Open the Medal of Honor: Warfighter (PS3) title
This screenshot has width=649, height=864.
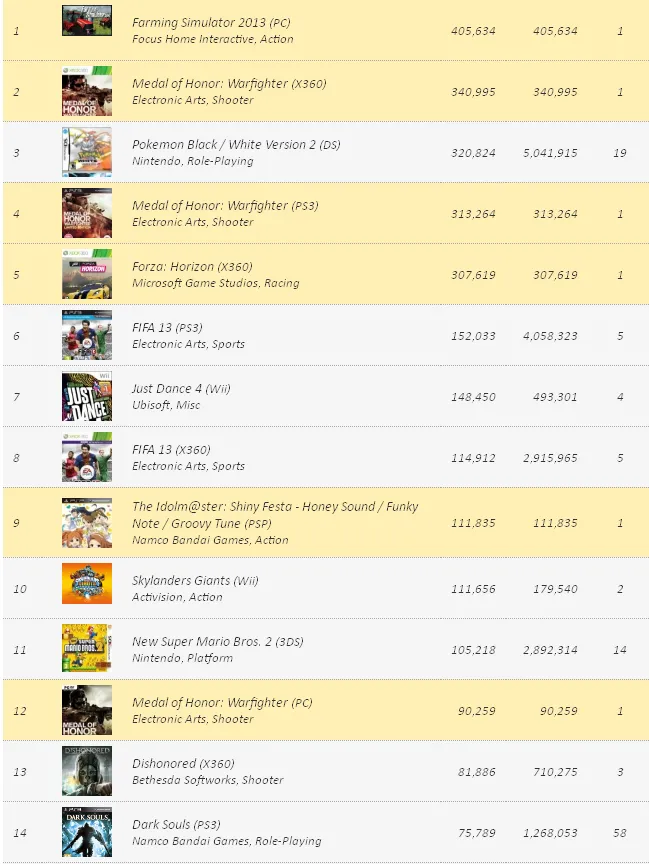click(x=226, y=206)
